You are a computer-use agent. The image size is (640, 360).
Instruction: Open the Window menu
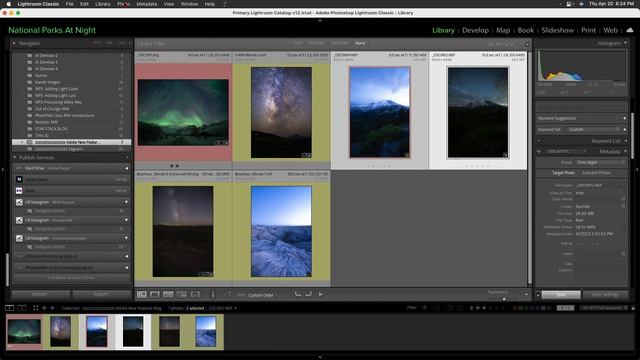point(189,4)
